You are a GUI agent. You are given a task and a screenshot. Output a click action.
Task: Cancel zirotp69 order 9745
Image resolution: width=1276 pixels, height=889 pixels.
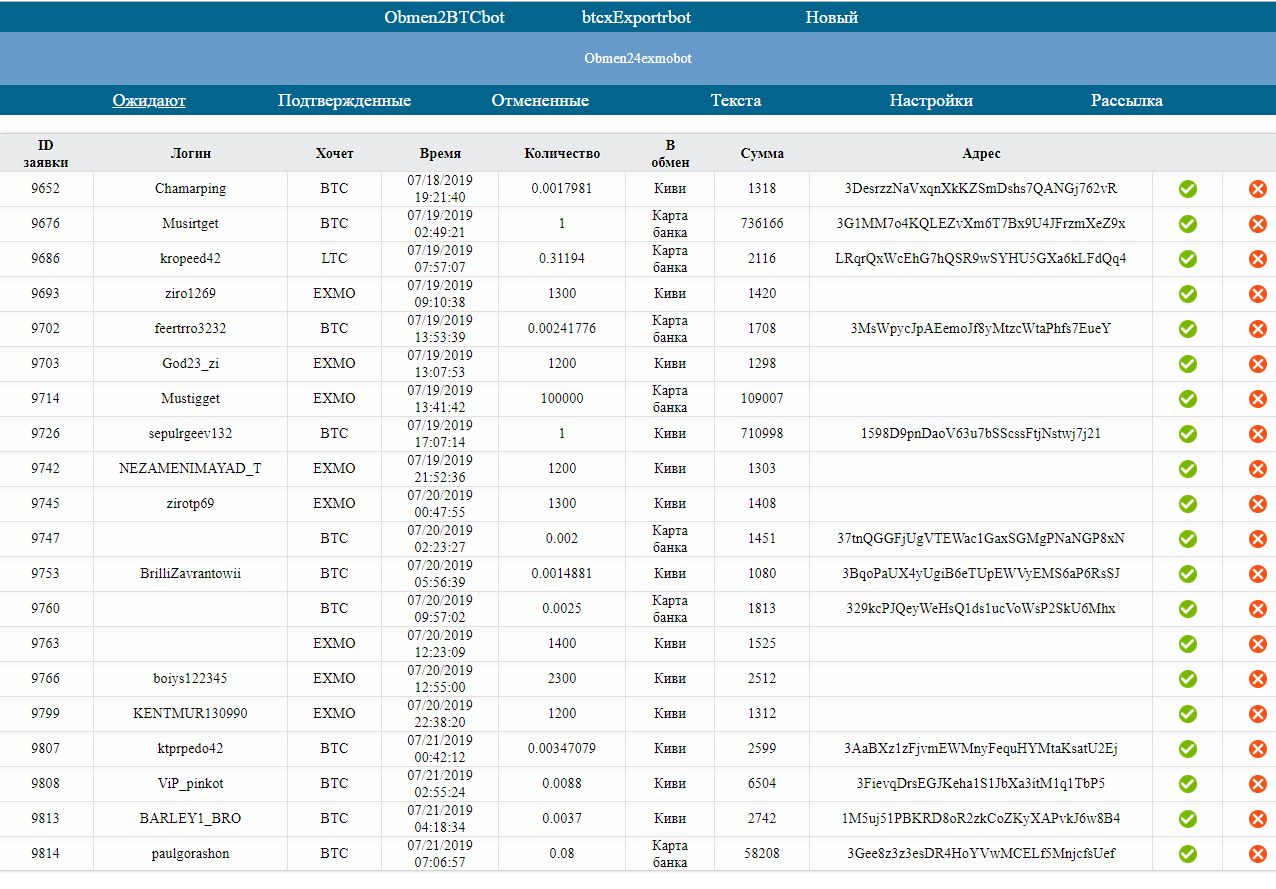(1258, 504)
